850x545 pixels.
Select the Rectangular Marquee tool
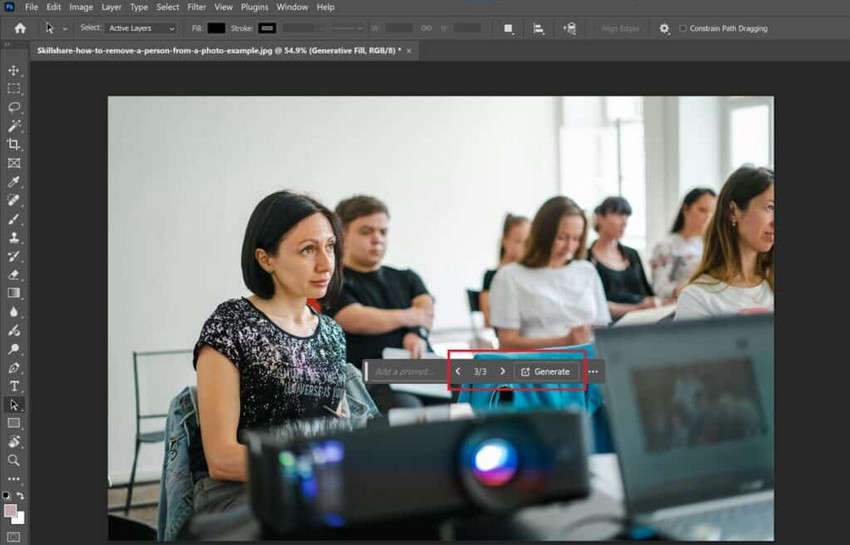pos(14,88)
